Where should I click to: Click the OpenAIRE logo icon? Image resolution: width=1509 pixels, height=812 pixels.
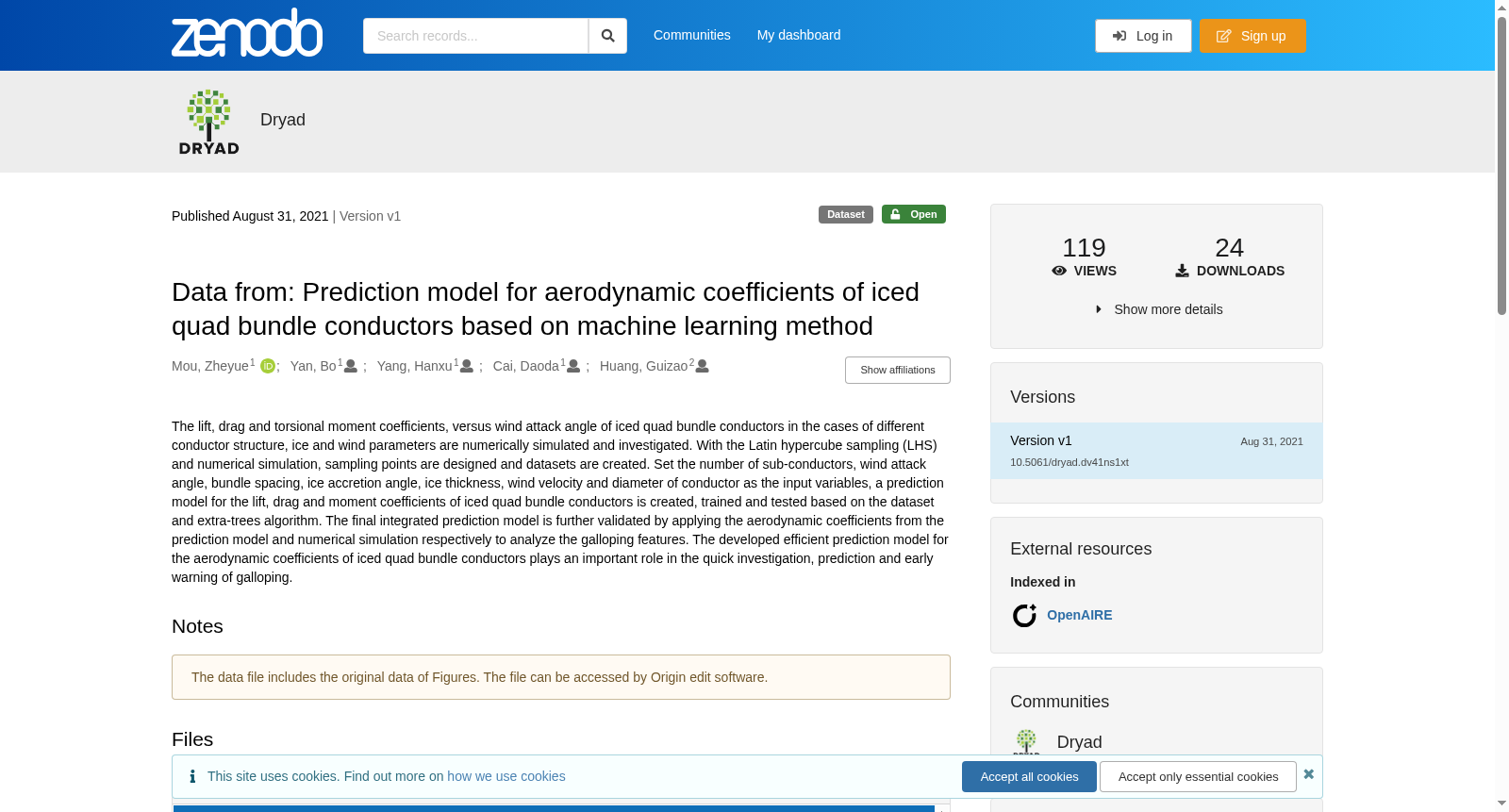tap(1024, 615)
